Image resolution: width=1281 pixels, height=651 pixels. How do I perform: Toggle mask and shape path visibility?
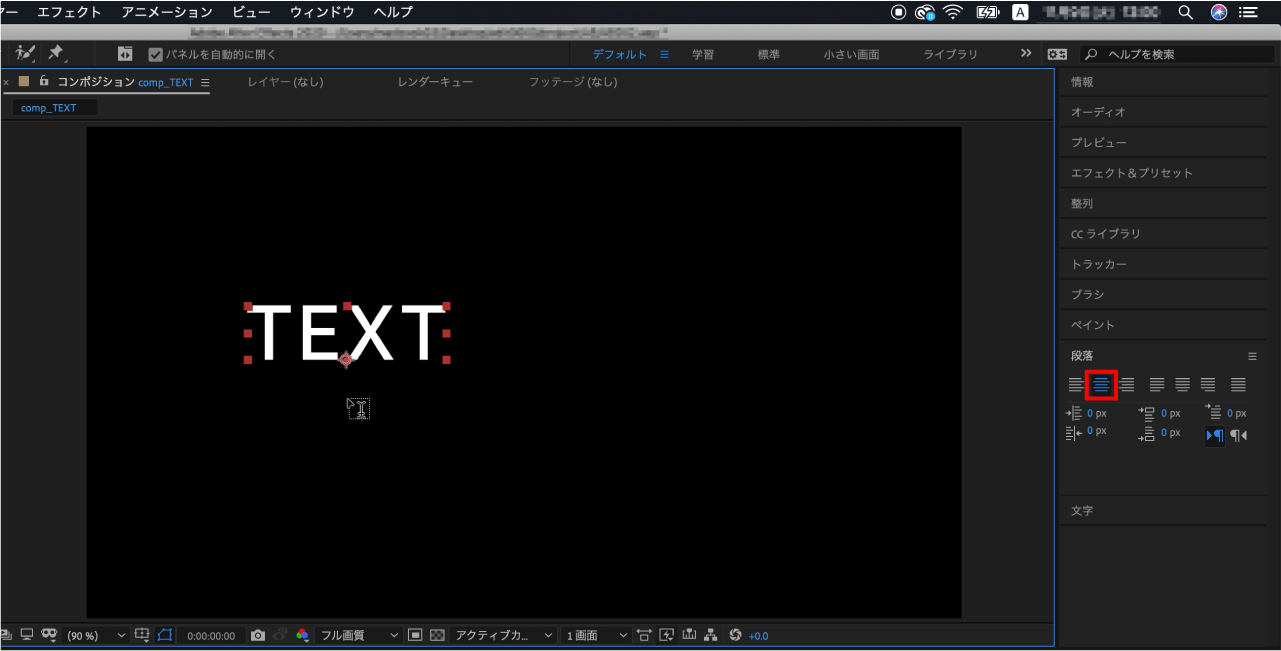[x=166, y=635]
